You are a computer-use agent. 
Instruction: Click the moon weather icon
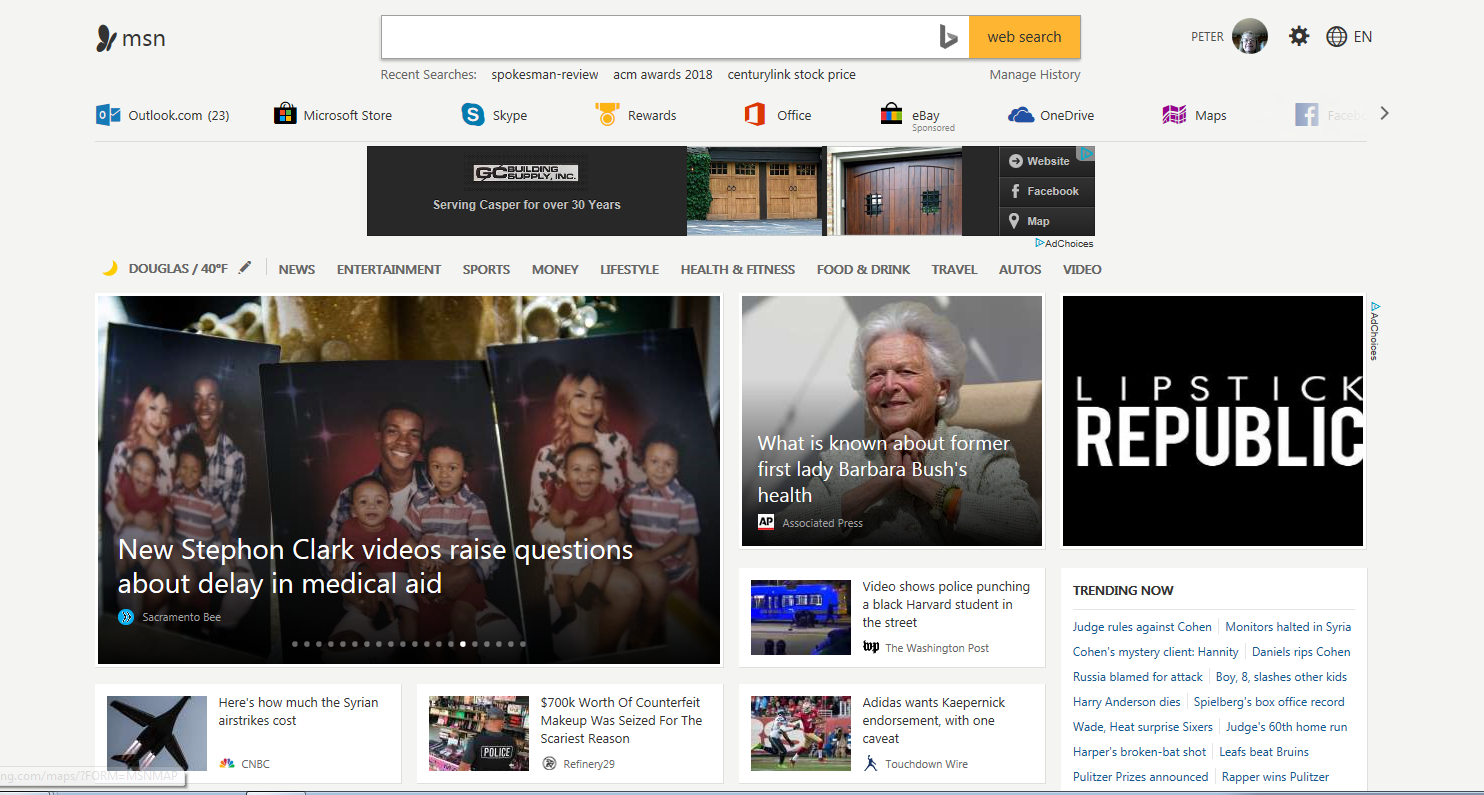pyautogui.click(x=110, y=269)
